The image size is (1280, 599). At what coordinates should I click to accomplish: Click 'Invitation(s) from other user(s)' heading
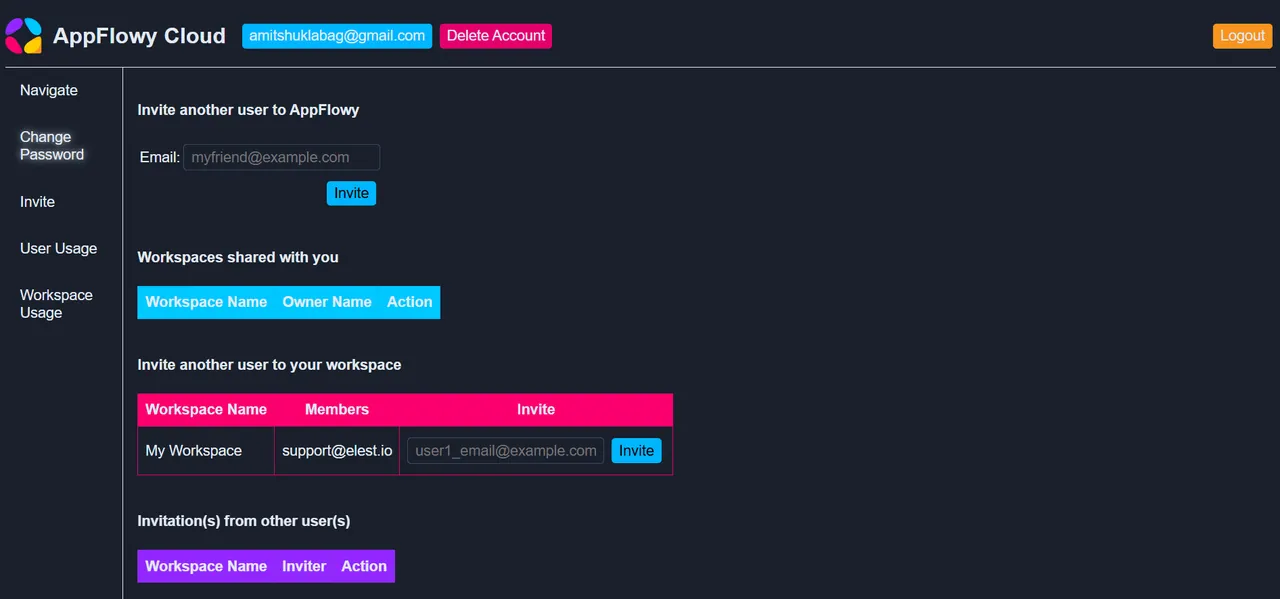(244, 521)
